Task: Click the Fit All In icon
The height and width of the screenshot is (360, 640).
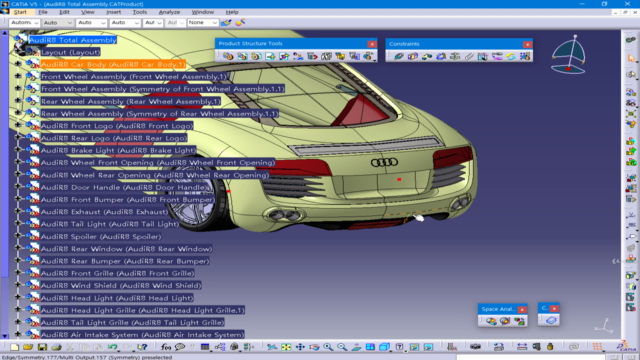Action: click(286, 347)
